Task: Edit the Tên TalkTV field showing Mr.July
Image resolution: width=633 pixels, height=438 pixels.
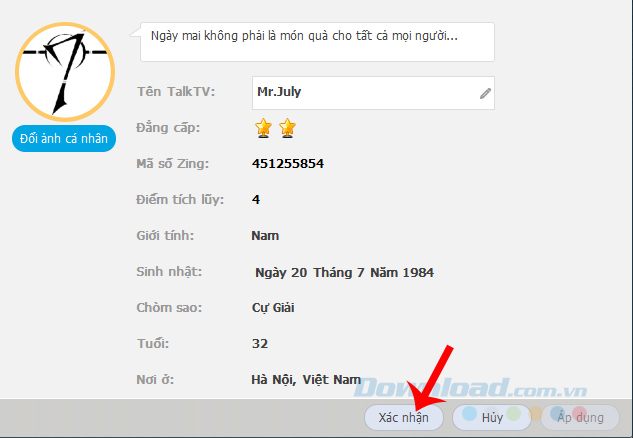Action: [x=373, y=93]
